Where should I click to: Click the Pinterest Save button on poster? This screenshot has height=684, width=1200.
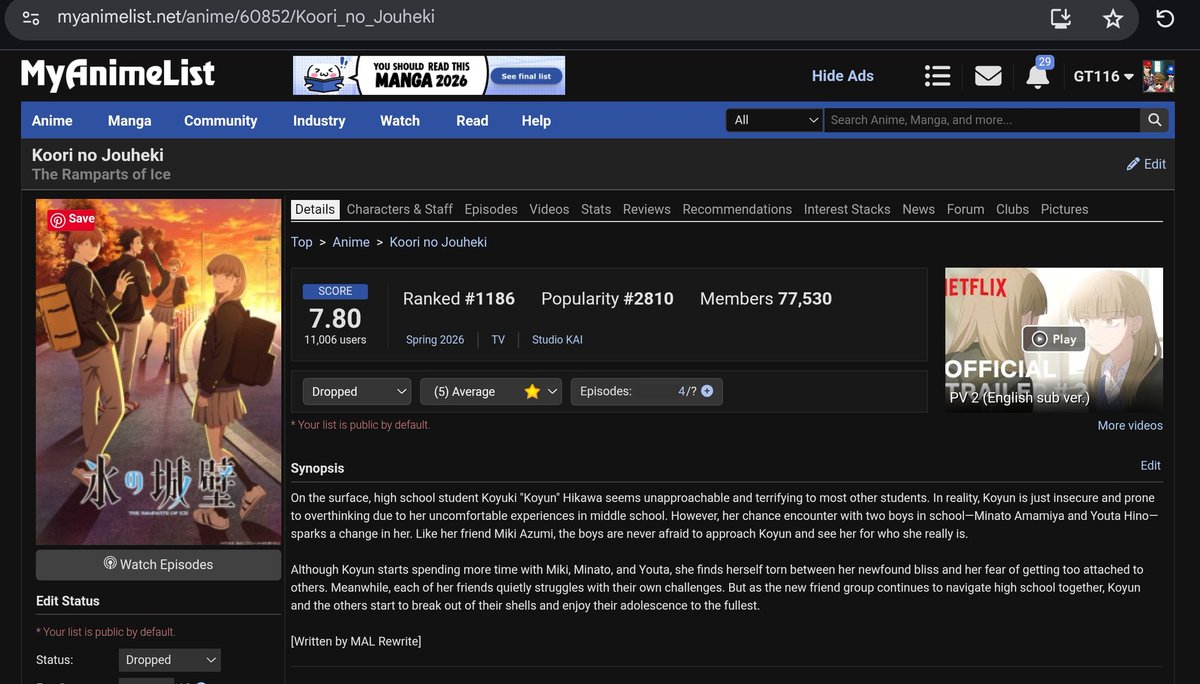72,219
